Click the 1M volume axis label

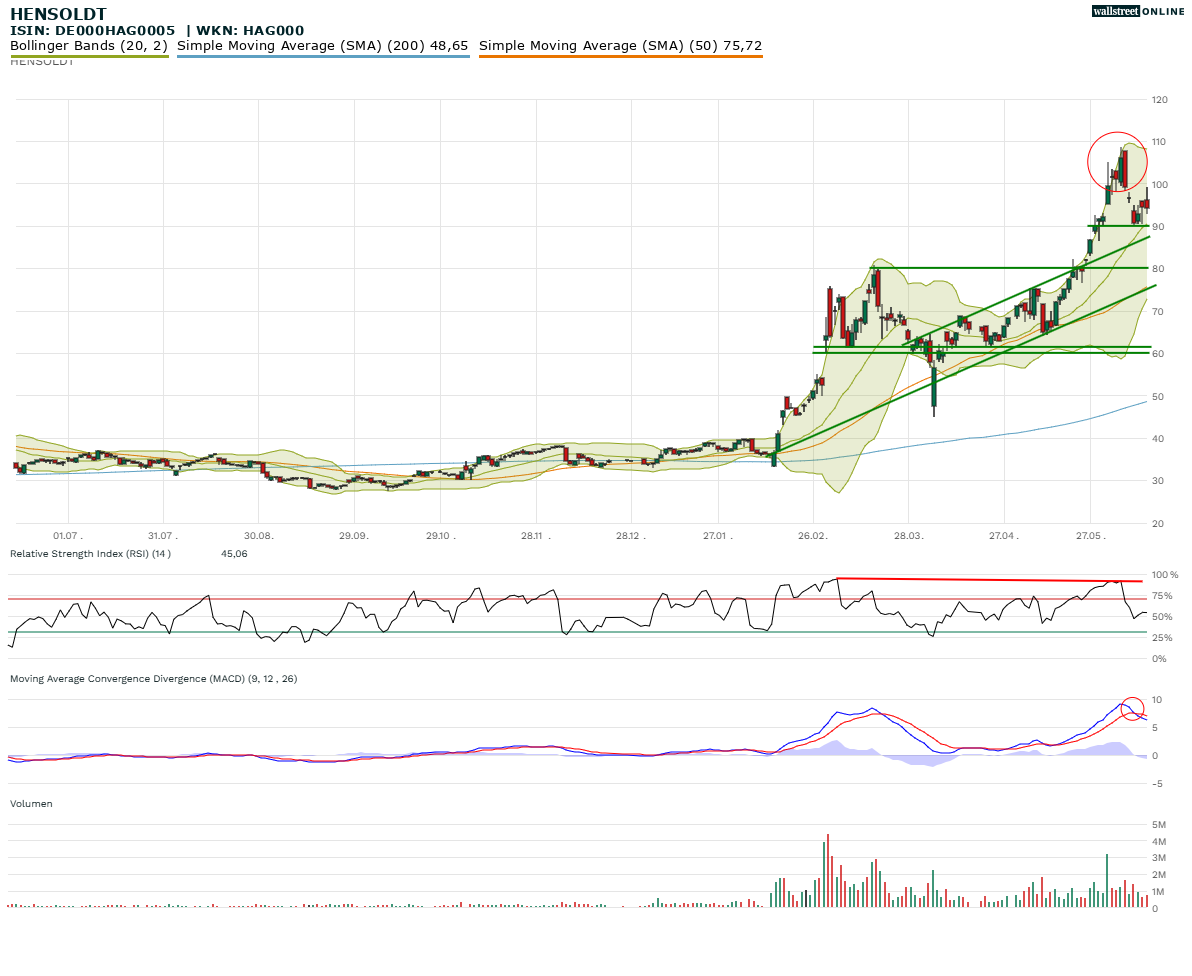click(x=1159, y=892)
